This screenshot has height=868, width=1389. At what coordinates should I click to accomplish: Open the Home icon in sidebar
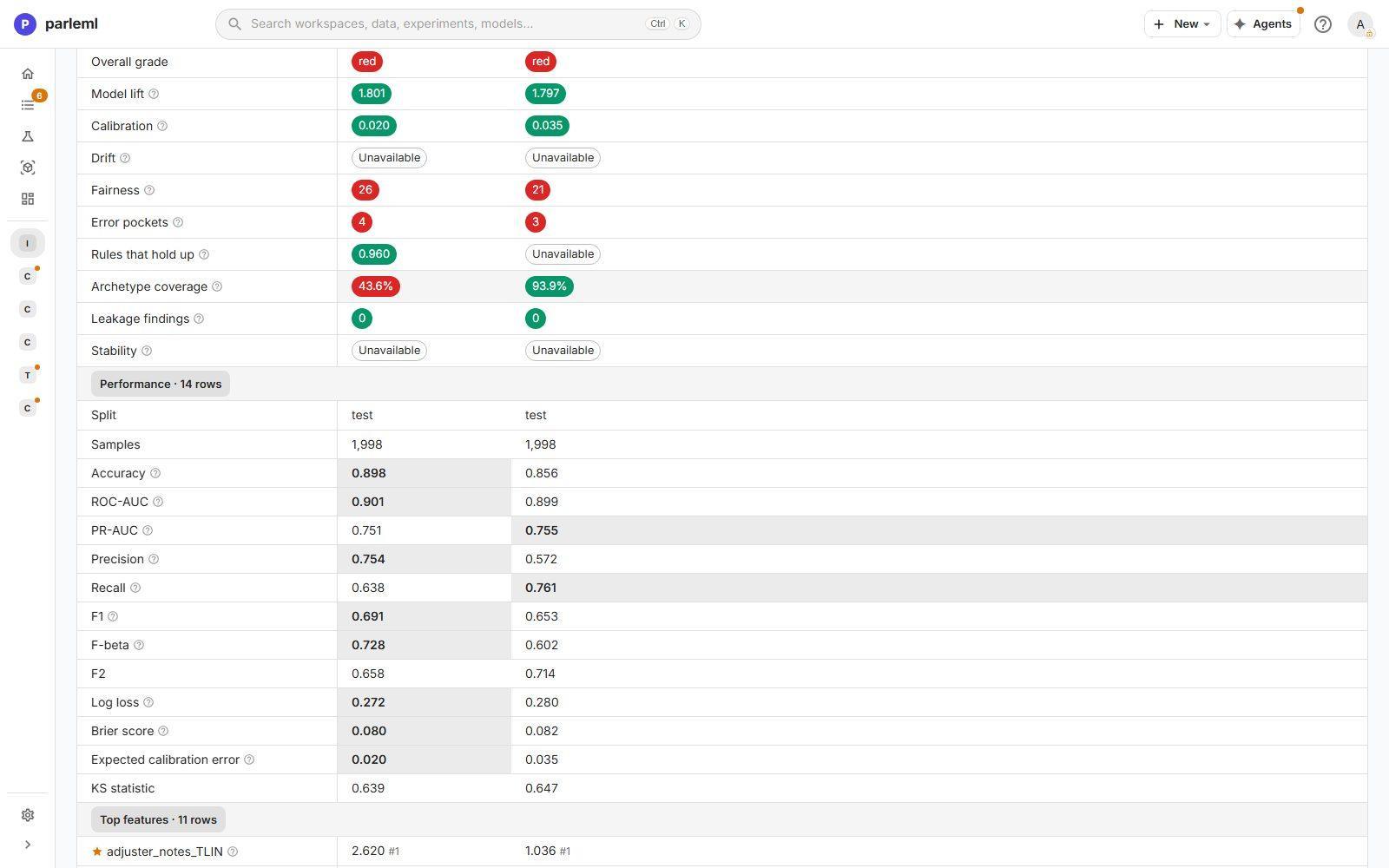point(28,74)
